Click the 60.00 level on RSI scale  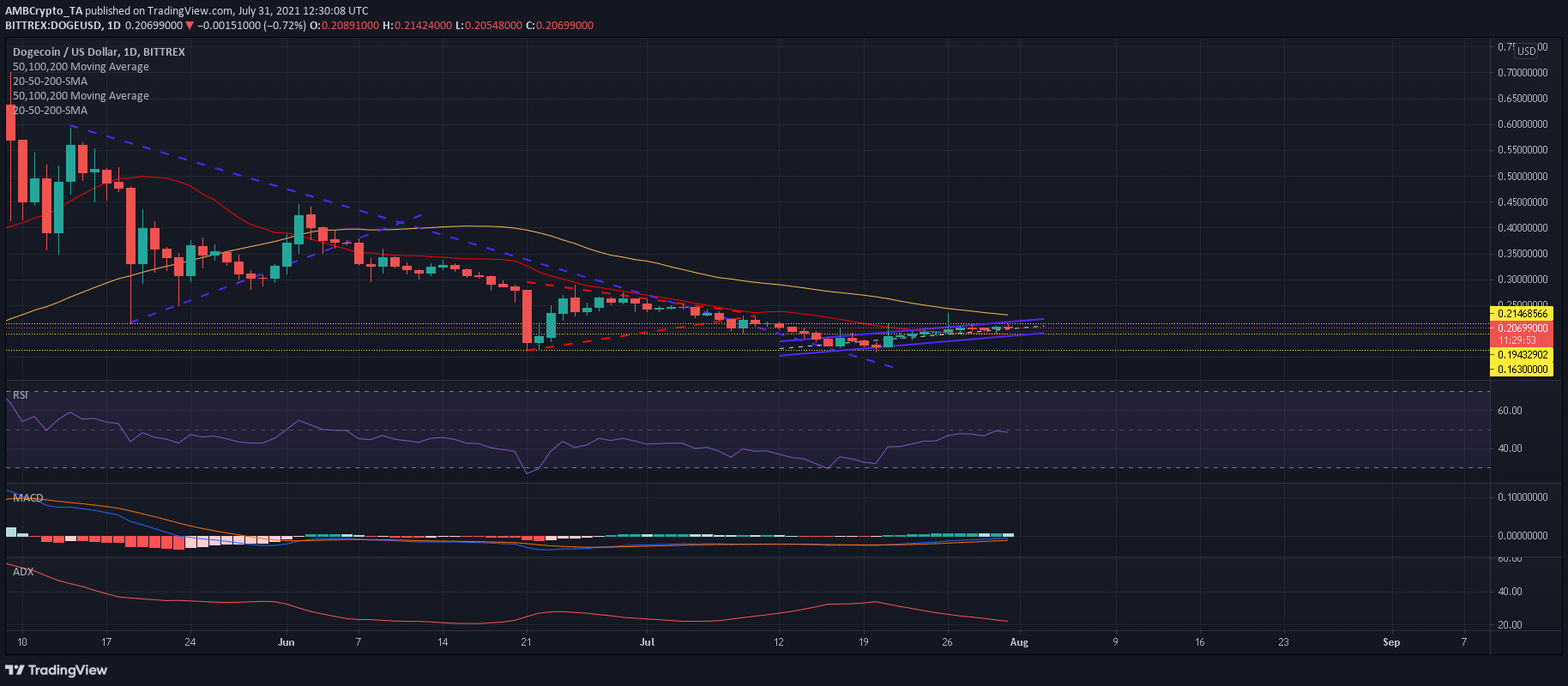[x=1510, y=411]
